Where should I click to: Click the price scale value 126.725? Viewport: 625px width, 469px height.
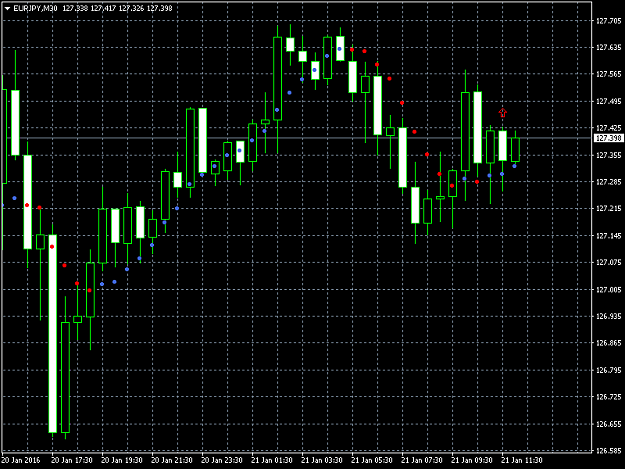coord(608,397)
